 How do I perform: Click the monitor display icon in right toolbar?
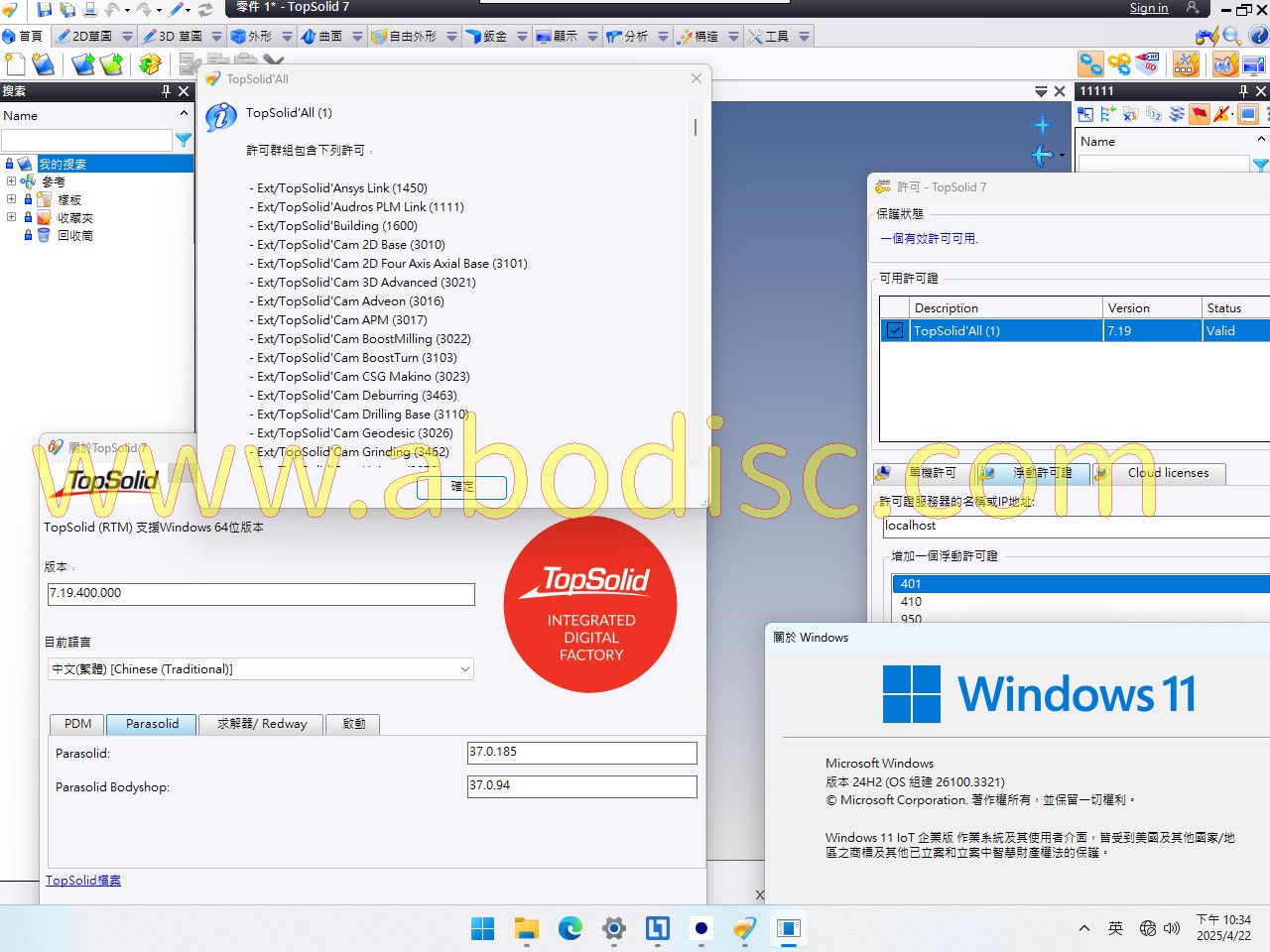(1253, 64)
